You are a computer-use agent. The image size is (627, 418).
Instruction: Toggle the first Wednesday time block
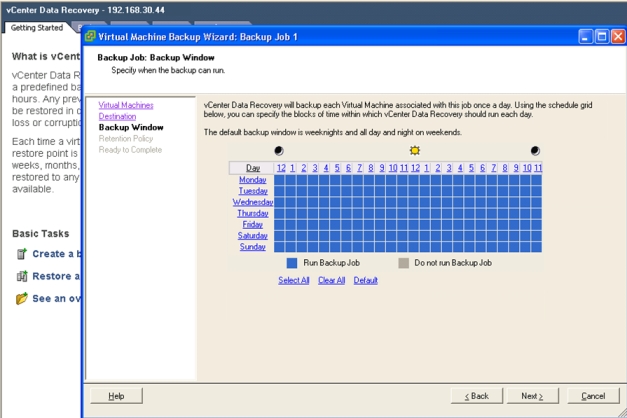(280, 202)
